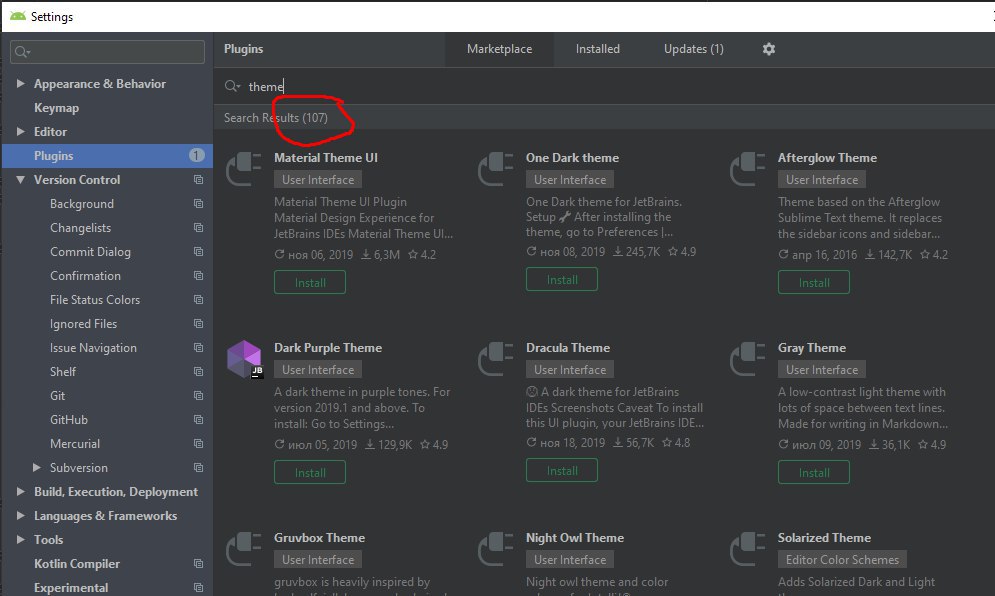Viewport: 995px width, 596px height.
Task: Click the project-level icon beside Commit Dialog
Action: (199, 252)
